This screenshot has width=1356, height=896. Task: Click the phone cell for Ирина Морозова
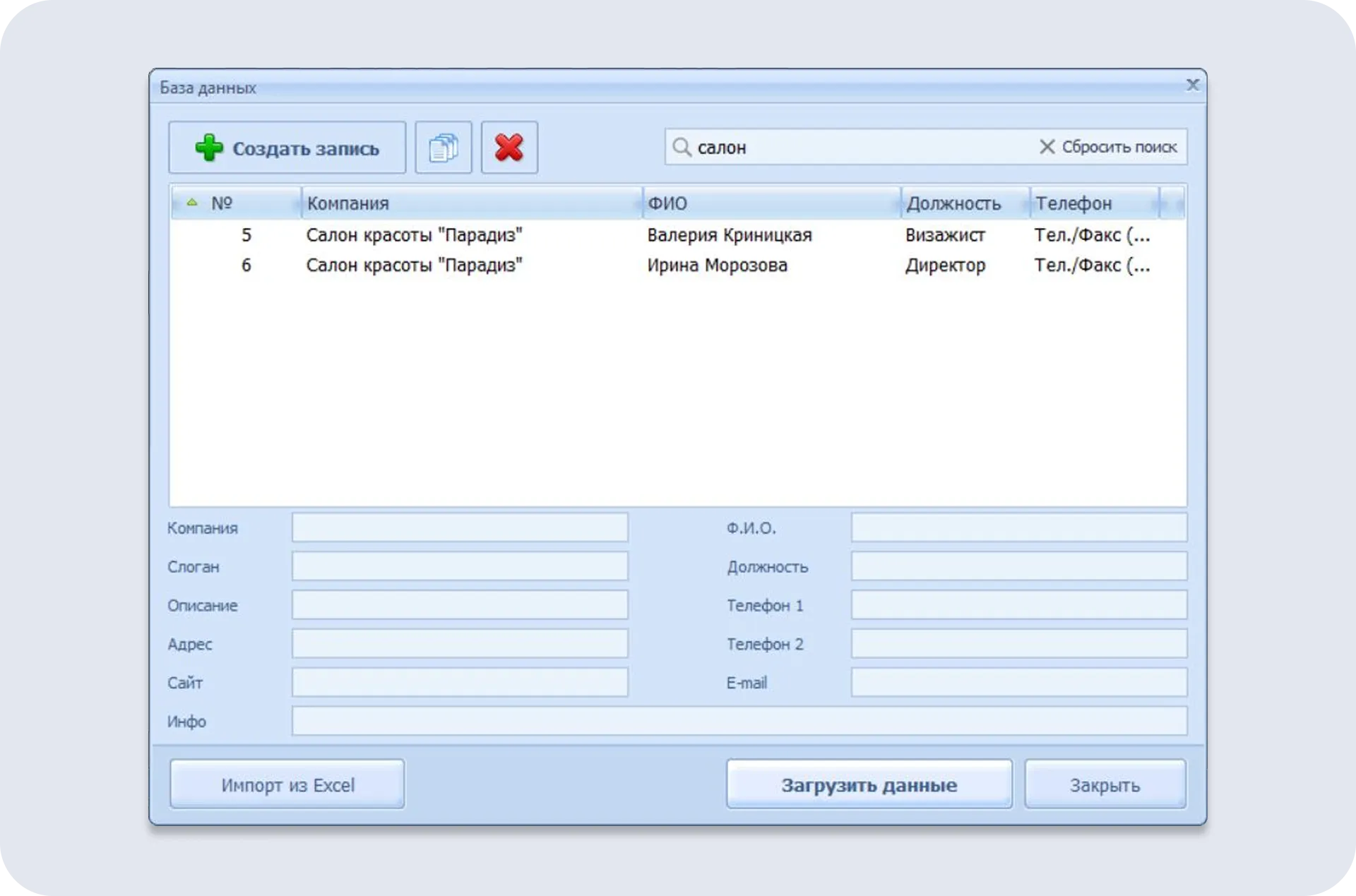click(1092, 265)
